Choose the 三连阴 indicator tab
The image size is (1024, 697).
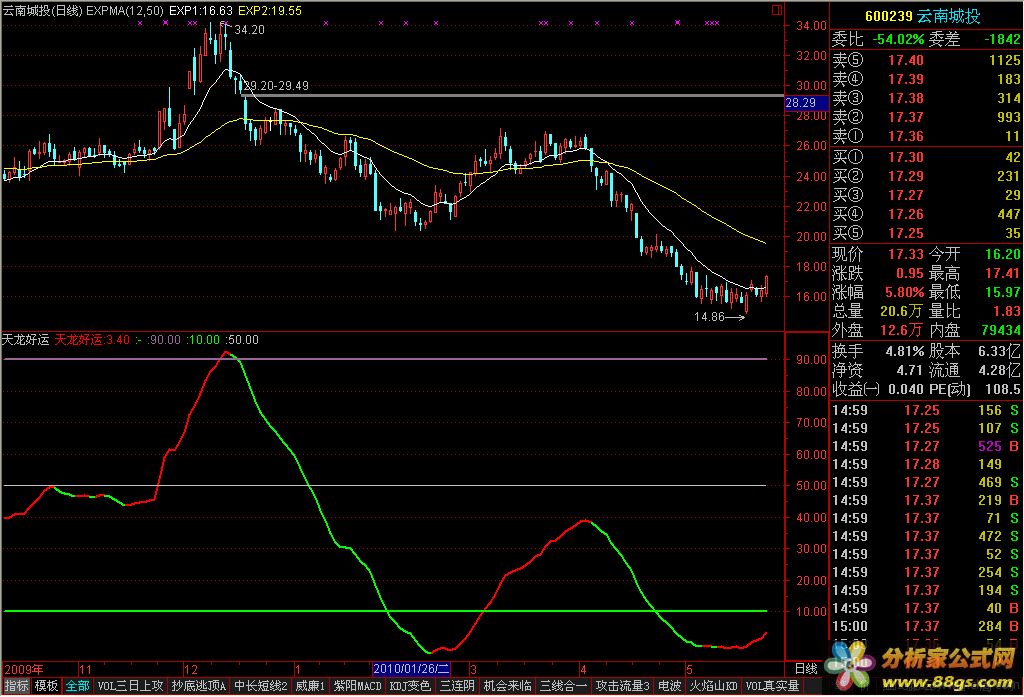pos(456,685)
